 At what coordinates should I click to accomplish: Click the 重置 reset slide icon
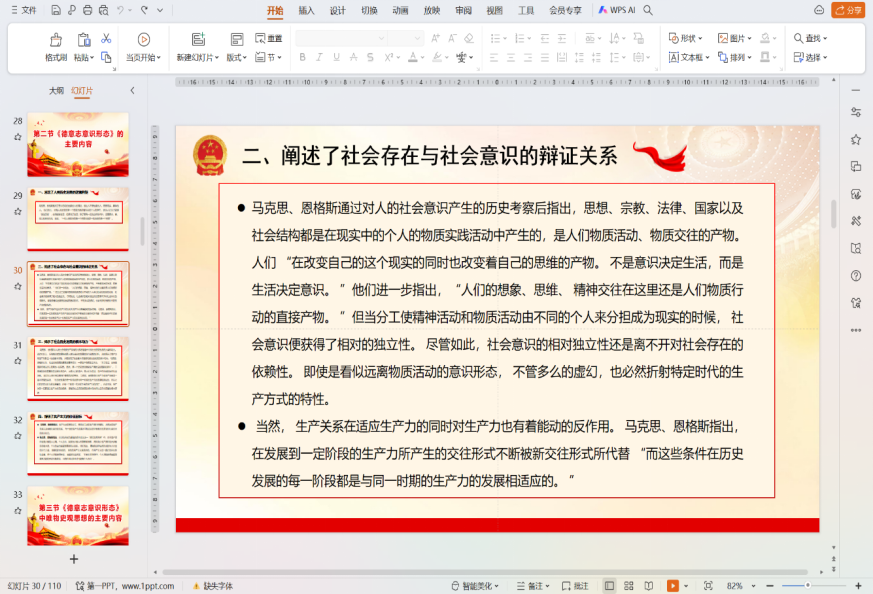click(x=269, y=38)
